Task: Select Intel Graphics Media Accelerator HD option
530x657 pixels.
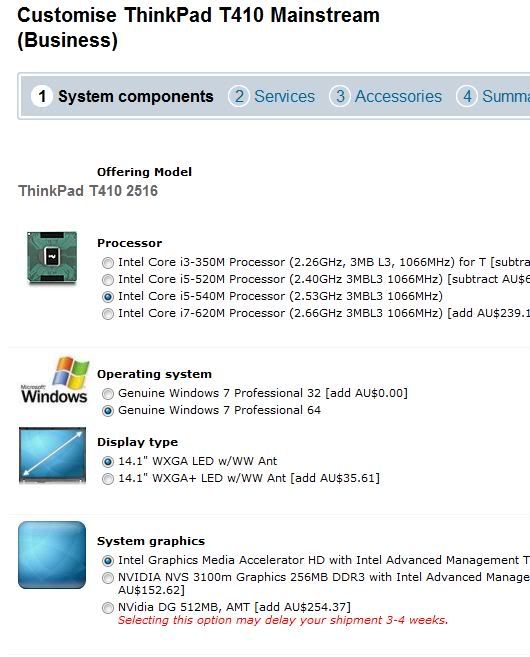Action: point(108,561)
